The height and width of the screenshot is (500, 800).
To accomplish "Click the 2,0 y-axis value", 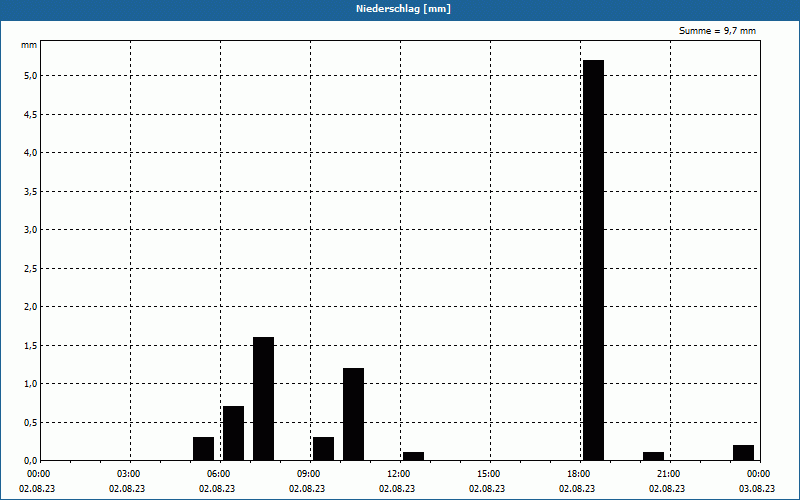I will tap(30, 307).
